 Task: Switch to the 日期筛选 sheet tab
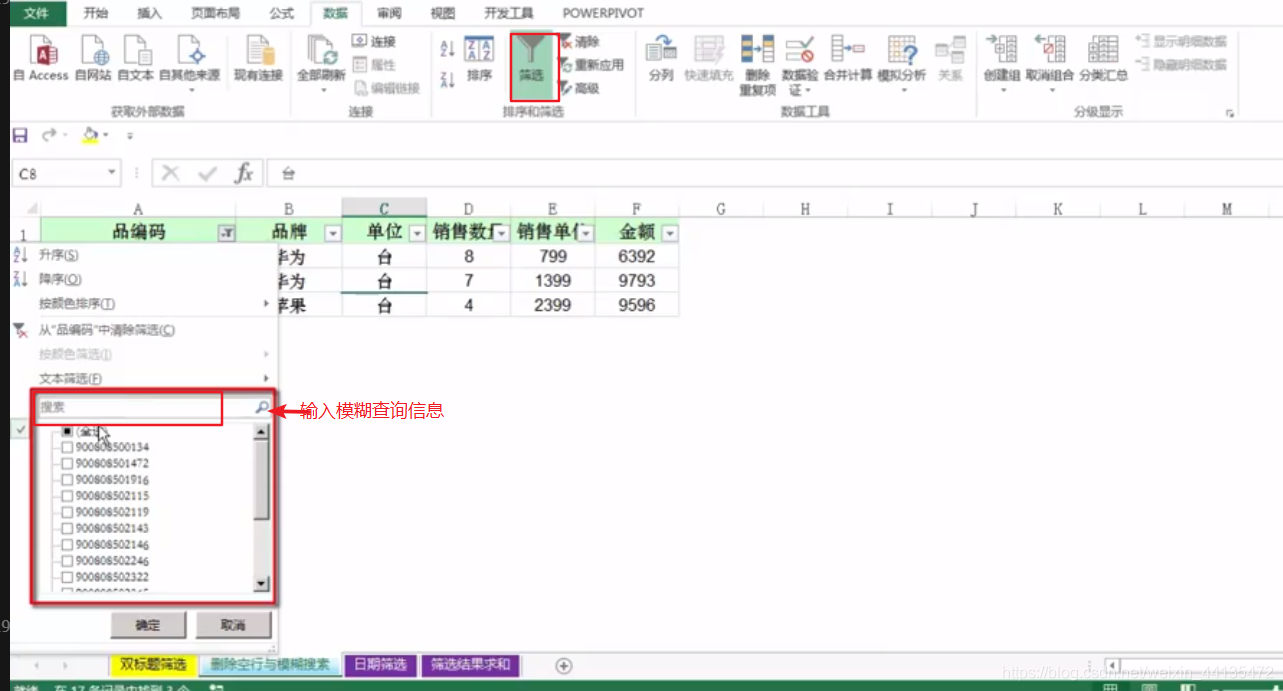tap(381, 665)
